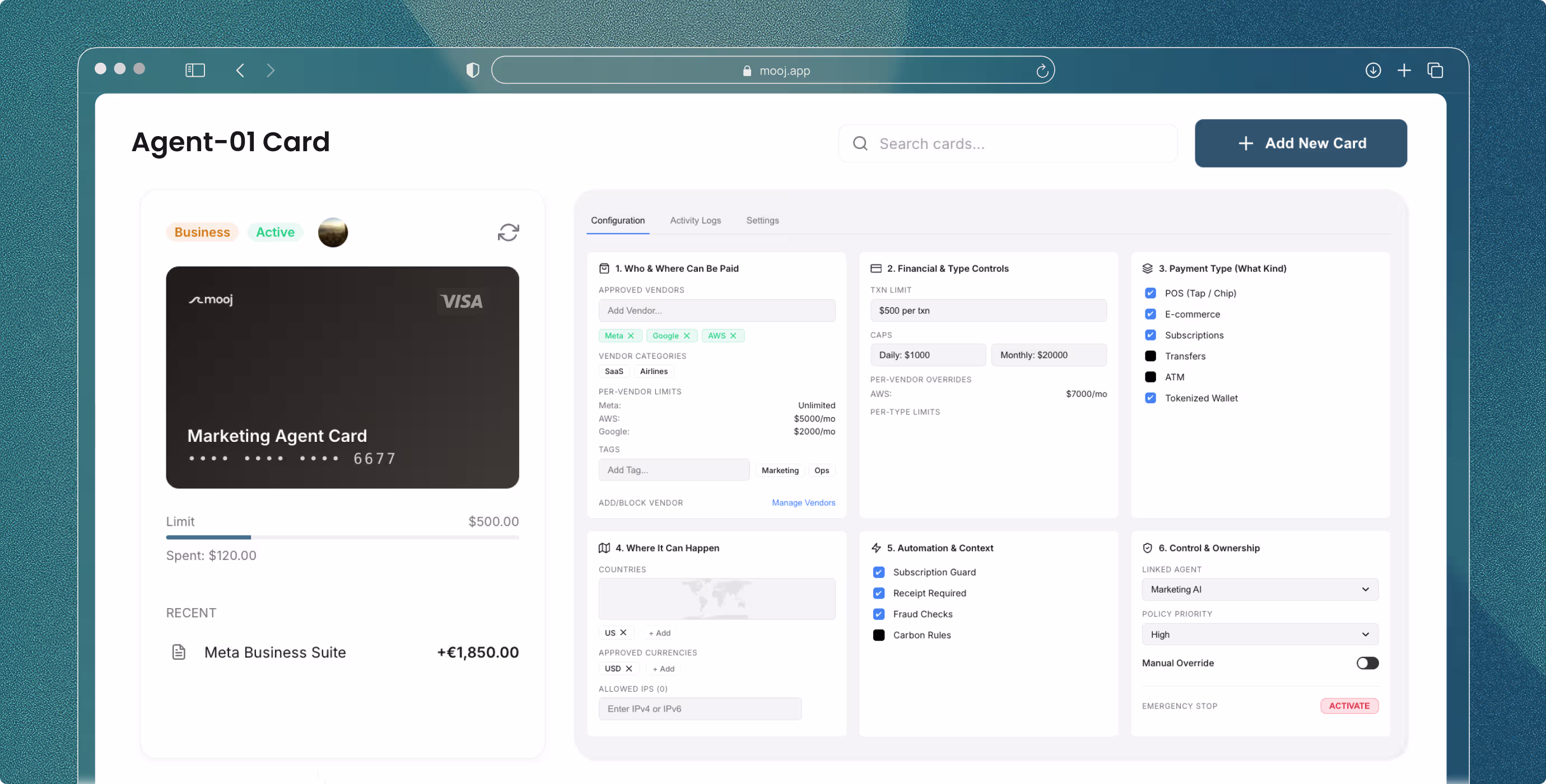Uncheck E-commerce payment type

coord(1151,314)
